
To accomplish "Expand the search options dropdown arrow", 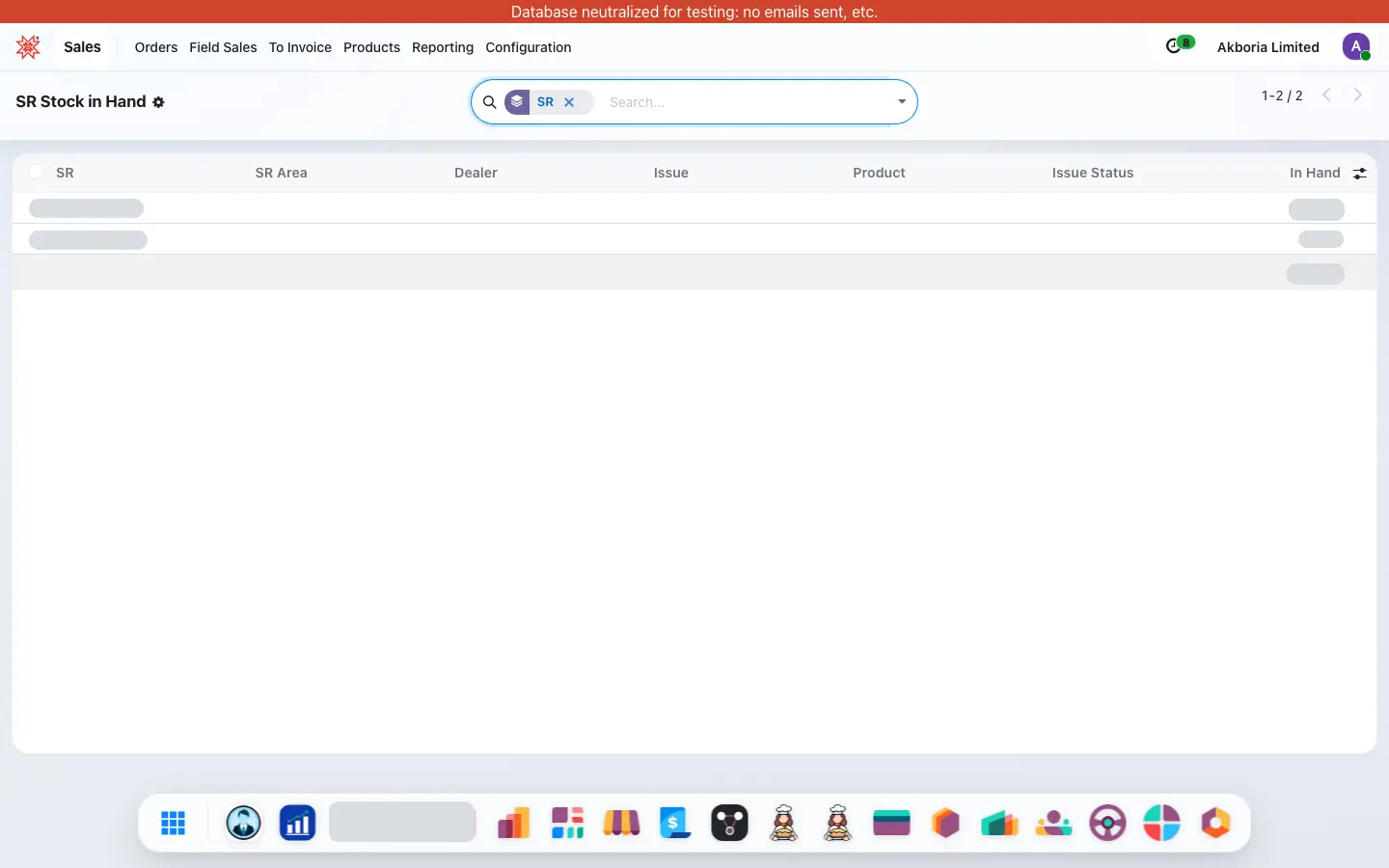I will click(902, 102).
